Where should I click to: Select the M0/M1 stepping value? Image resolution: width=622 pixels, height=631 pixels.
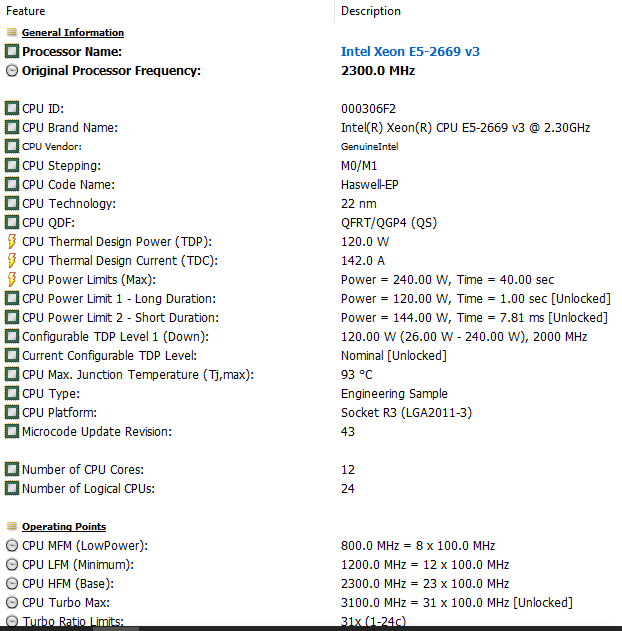click(359, 166)
